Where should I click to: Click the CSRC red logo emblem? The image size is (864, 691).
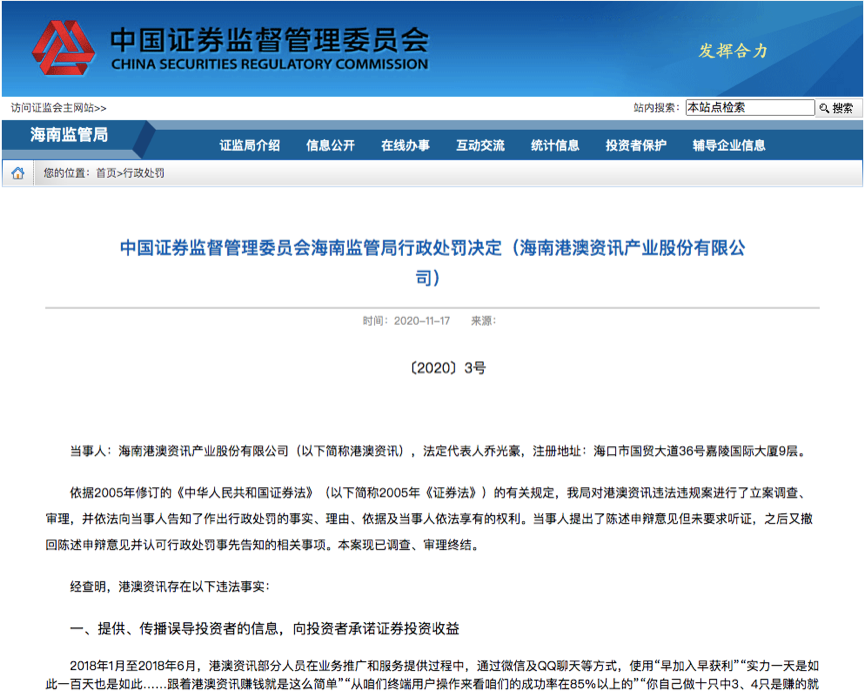[63, 48]
